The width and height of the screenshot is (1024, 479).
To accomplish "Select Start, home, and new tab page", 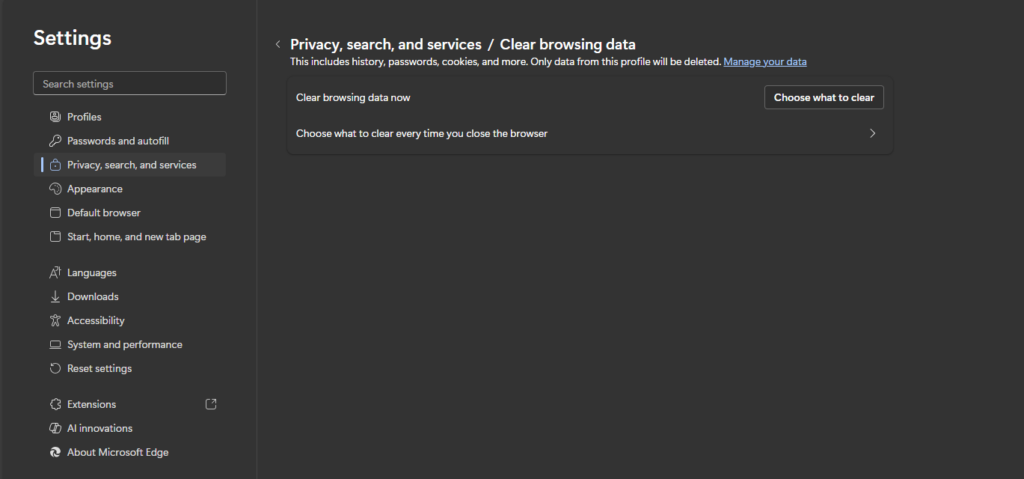I will point(136,237).
